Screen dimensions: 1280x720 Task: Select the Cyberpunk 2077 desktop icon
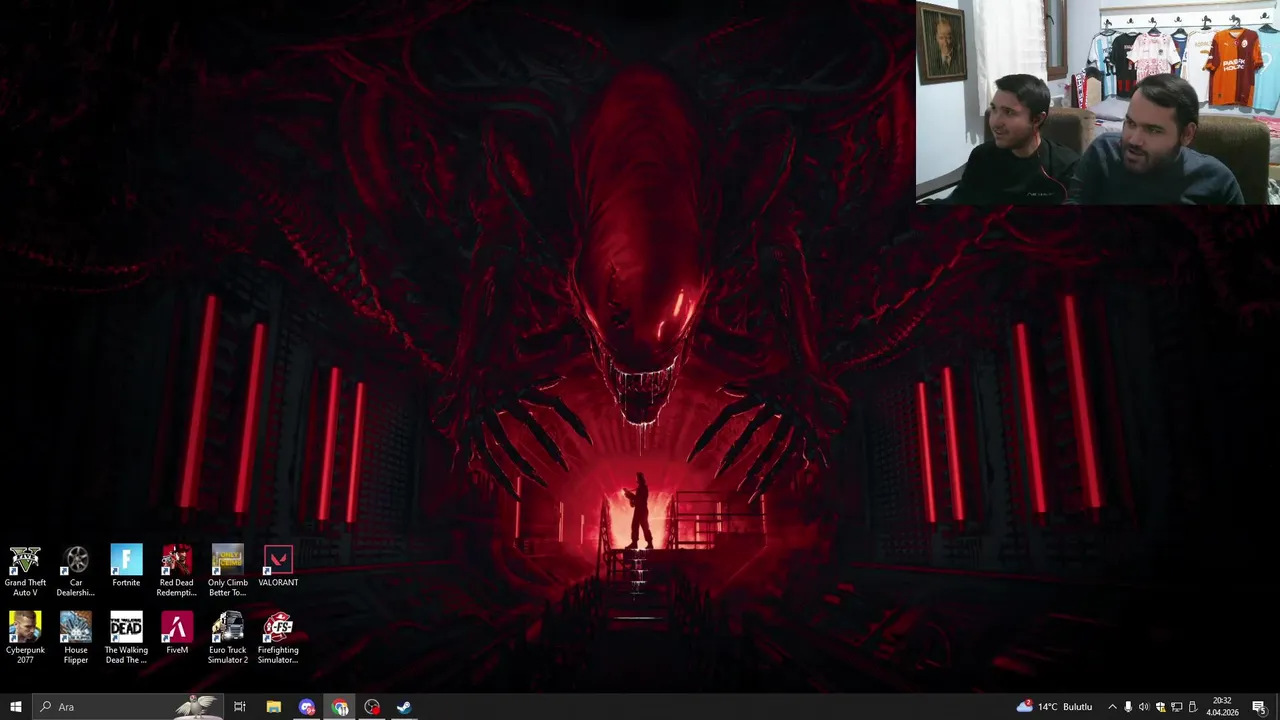click(x=25, y=638)
